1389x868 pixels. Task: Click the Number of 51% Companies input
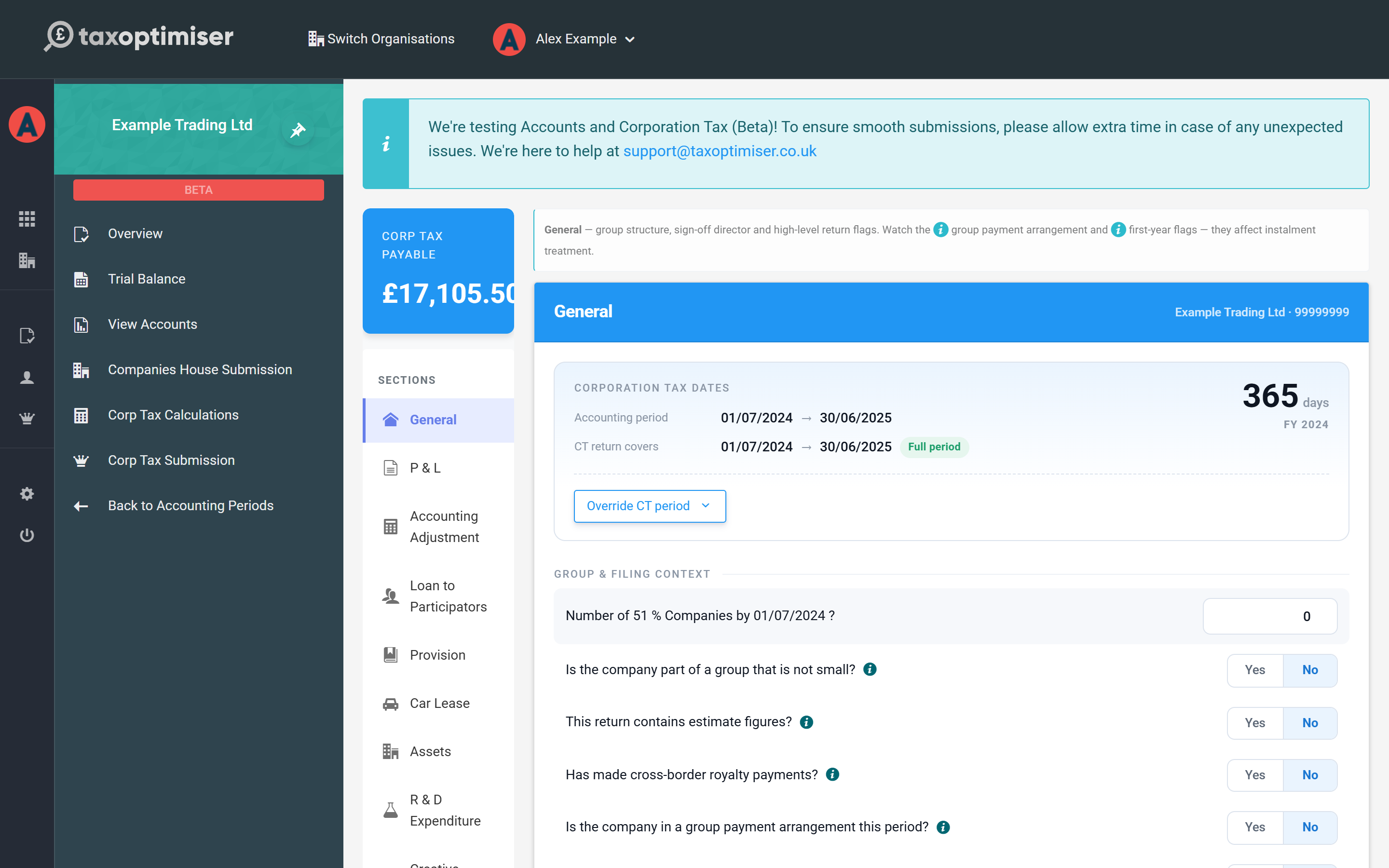[1269, 616]
